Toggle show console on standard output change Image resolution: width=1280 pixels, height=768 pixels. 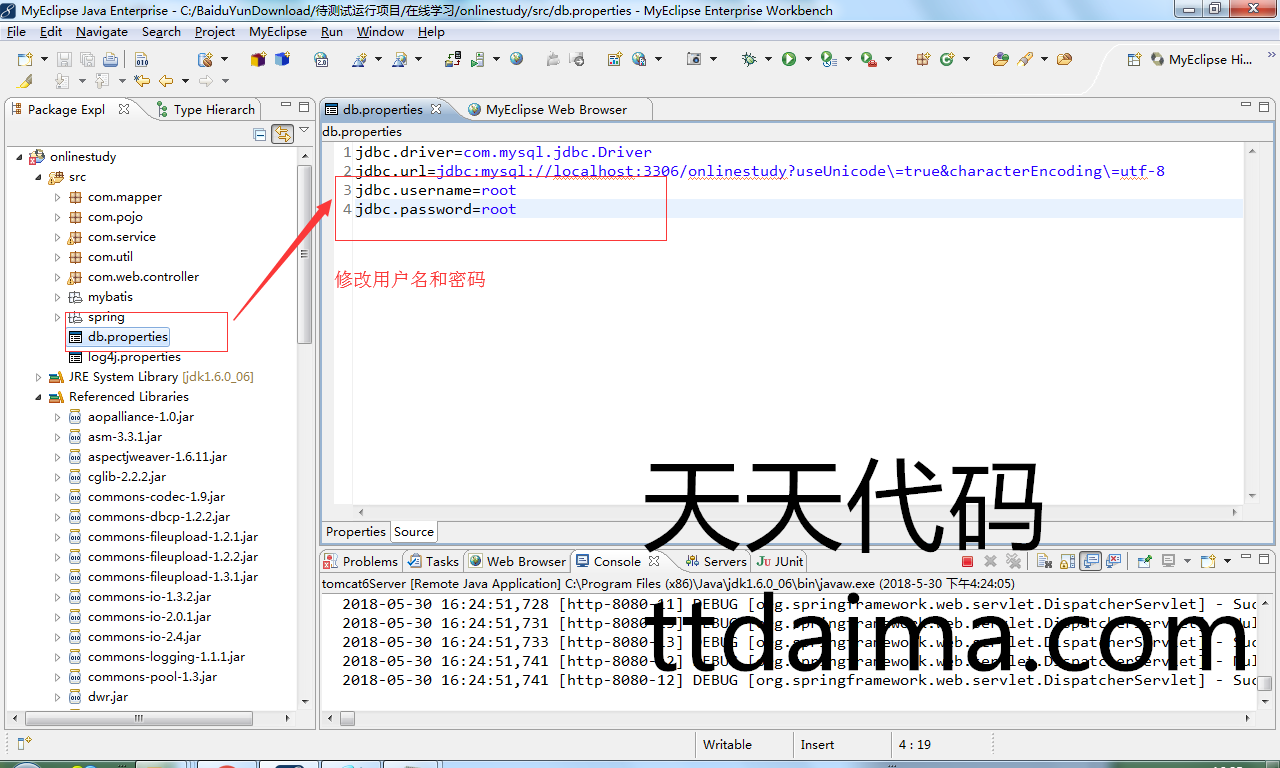pyautogui.click(x=1091, y=561)
